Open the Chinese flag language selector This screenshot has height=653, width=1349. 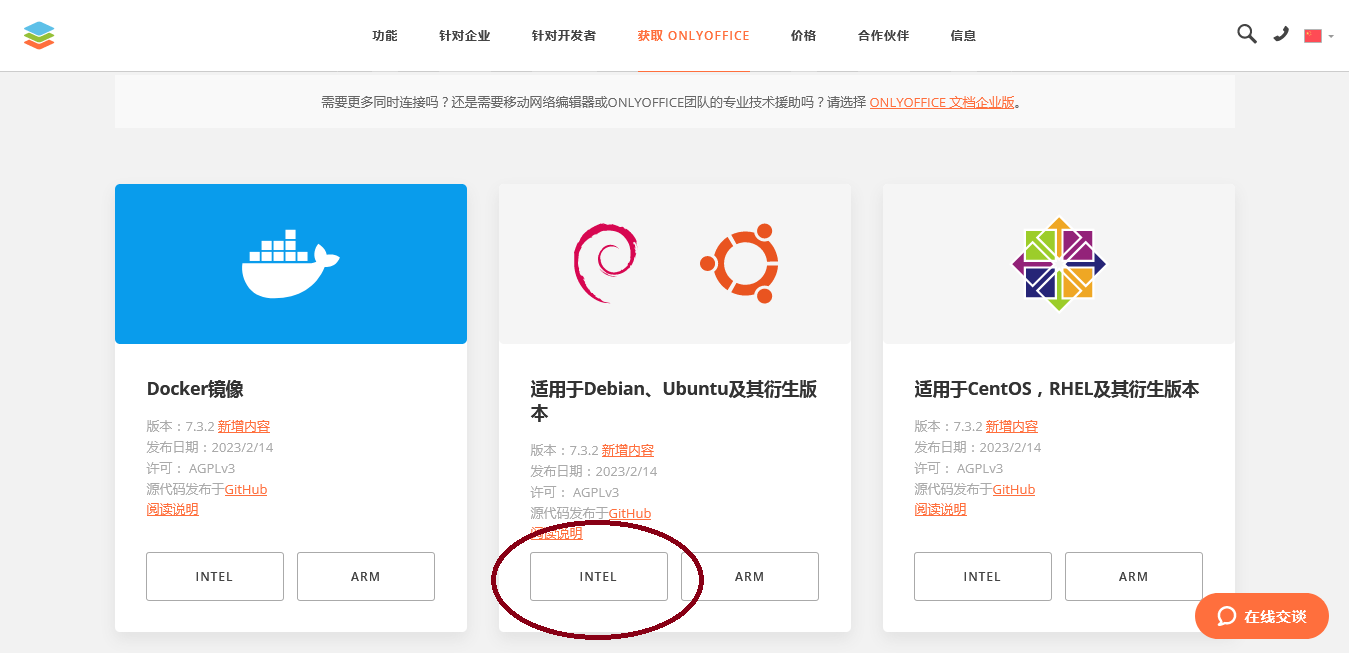click(x=1318, y=35)
